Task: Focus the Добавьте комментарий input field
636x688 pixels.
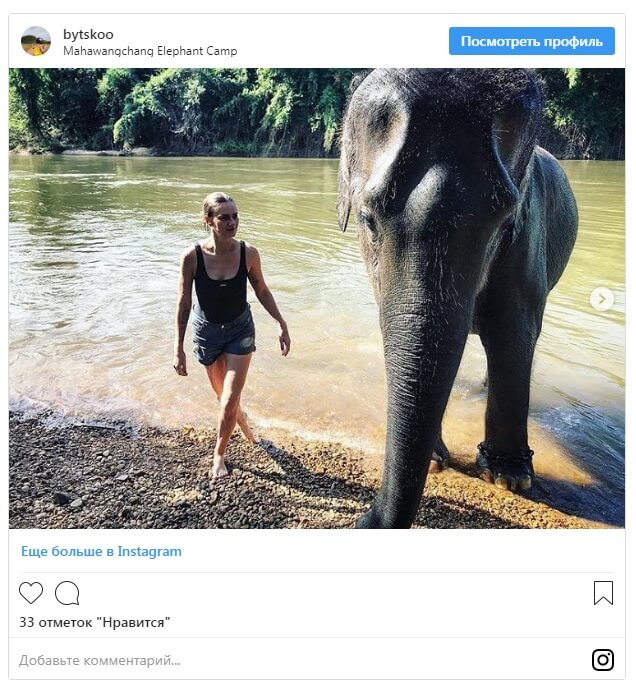Action: [290, 660]
